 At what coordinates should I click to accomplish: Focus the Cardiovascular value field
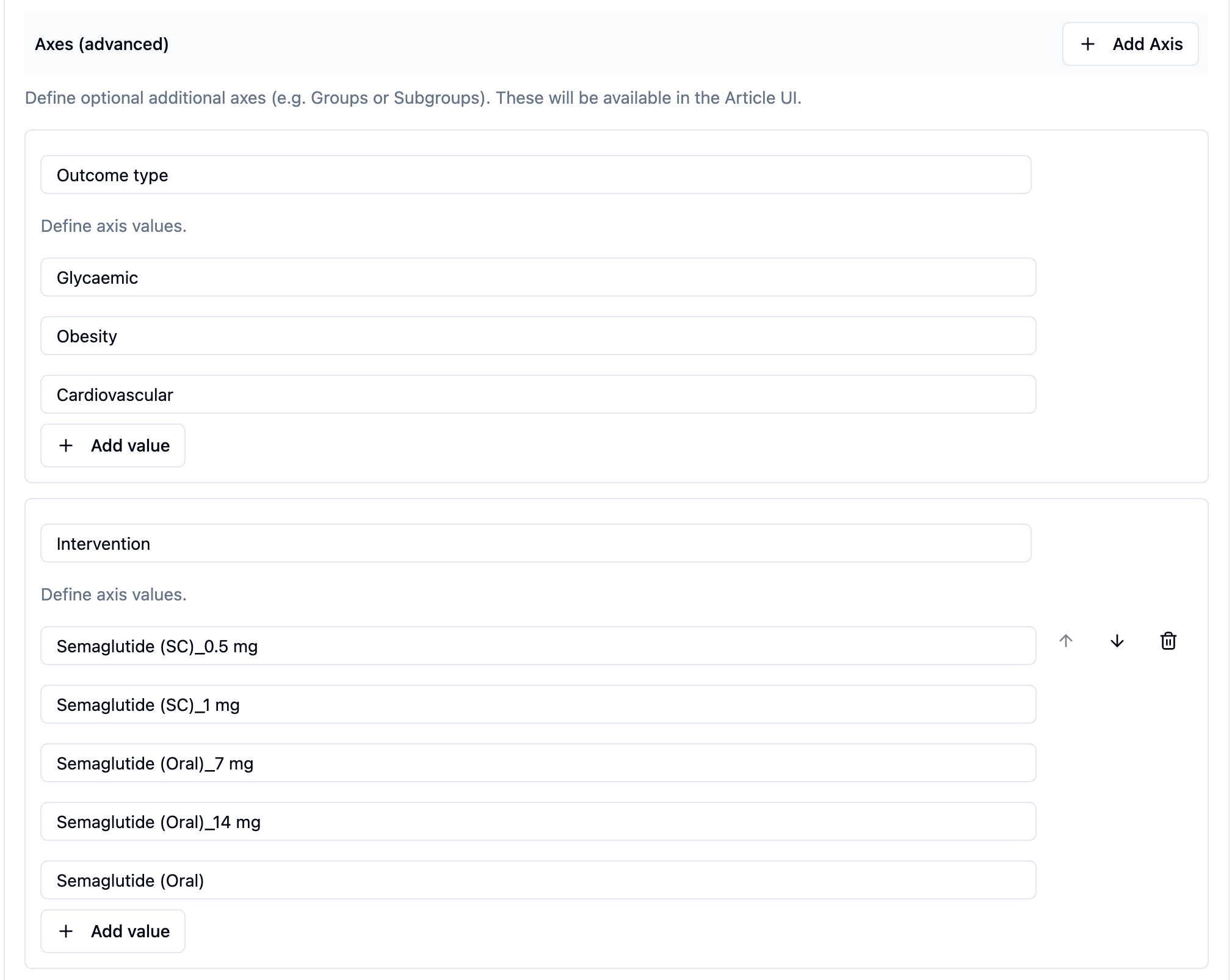[538, 395]
